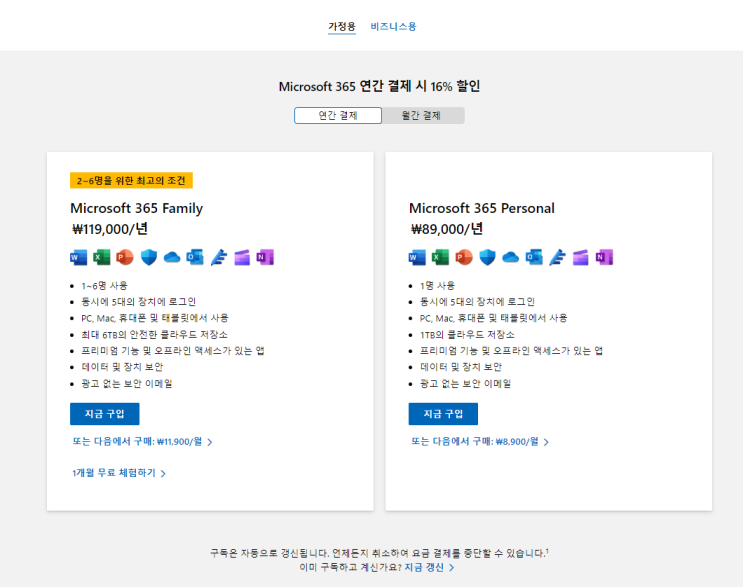Click the Microsoft Editor icon in Personal plan
Image resolution: width=743 pixels, height=587 pixels.
coord(557,257)
